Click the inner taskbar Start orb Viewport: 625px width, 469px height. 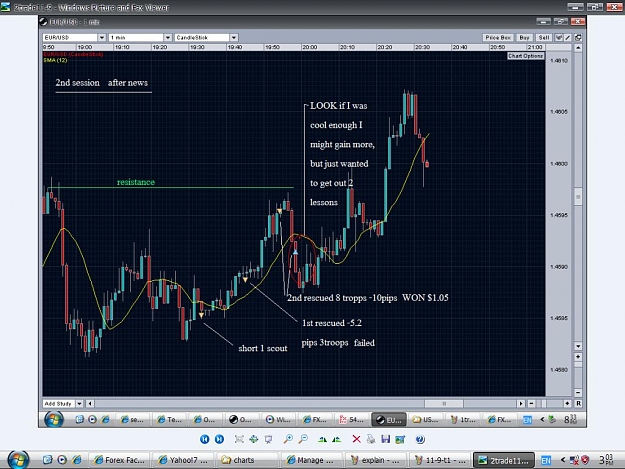(x=54, y=419)
